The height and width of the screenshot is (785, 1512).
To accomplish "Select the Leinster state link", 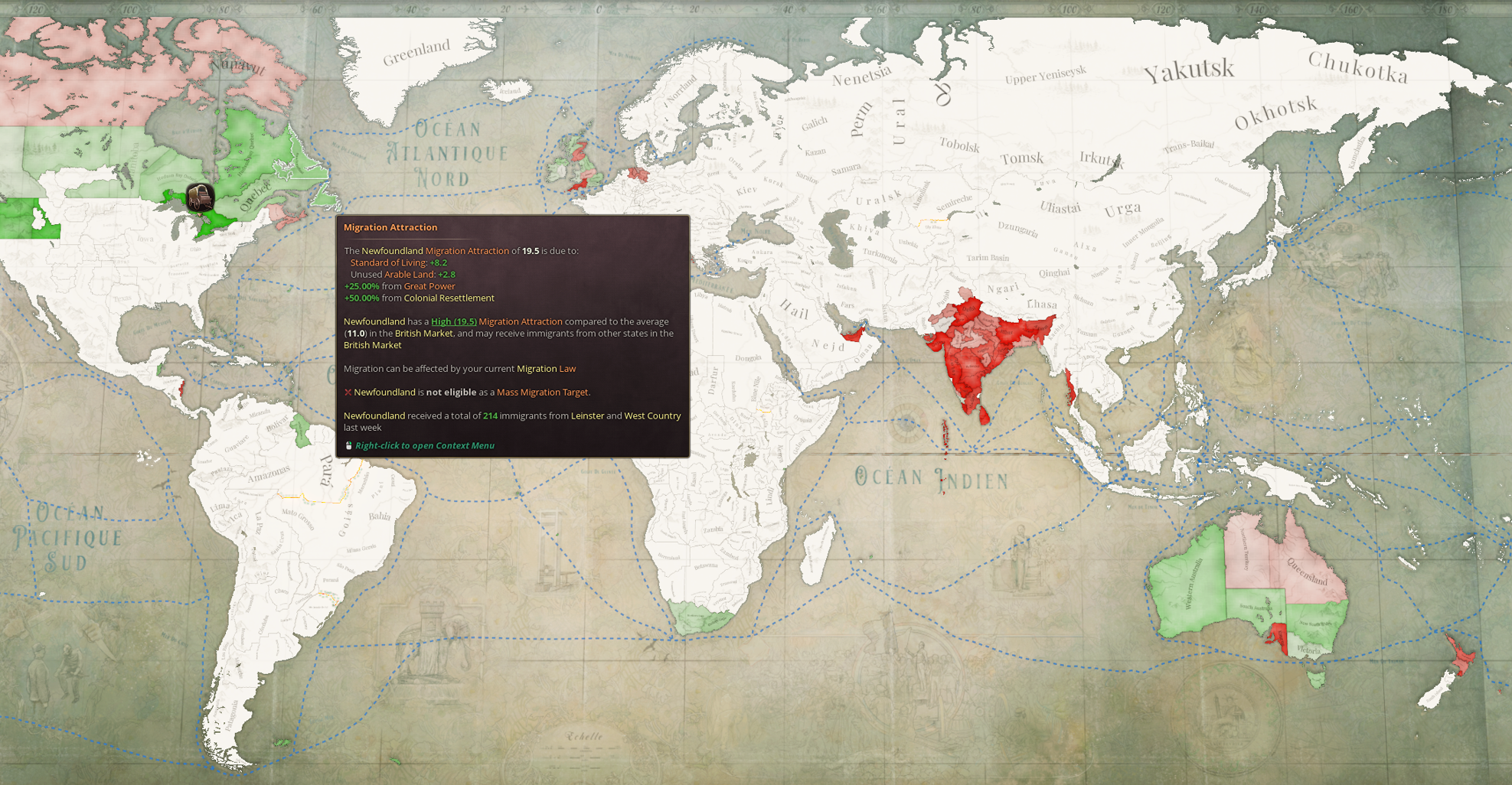I will [587, 415].
